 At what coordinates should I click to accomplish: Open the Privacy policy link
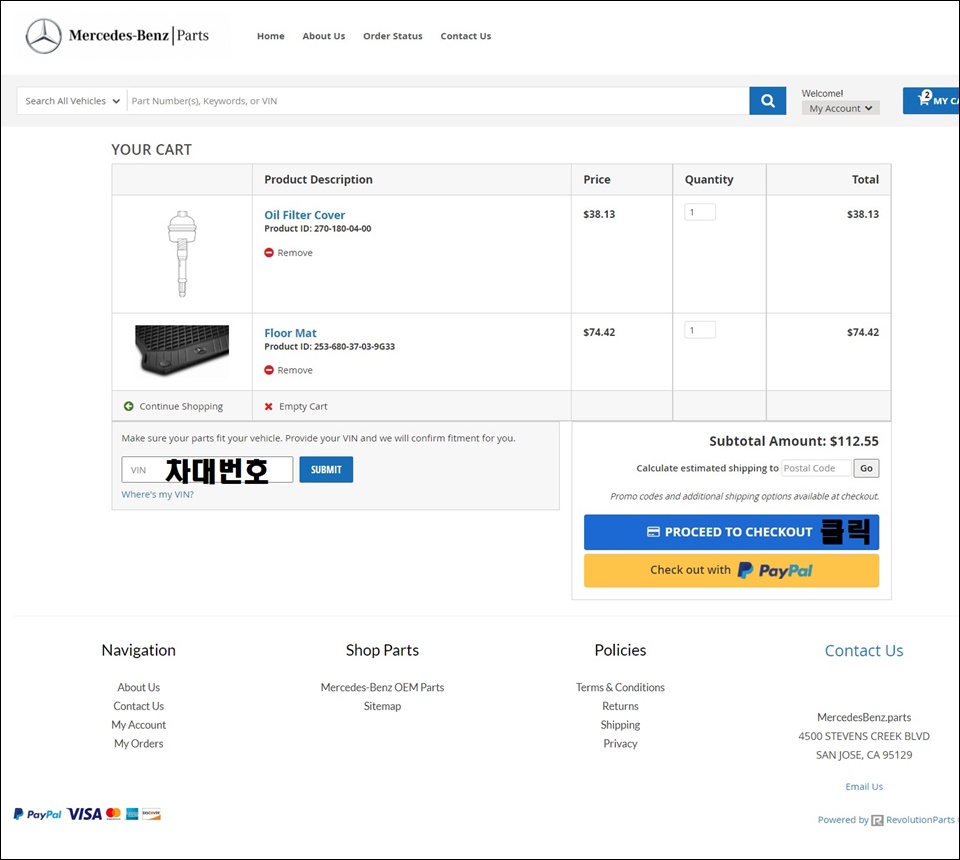(620, 744)
